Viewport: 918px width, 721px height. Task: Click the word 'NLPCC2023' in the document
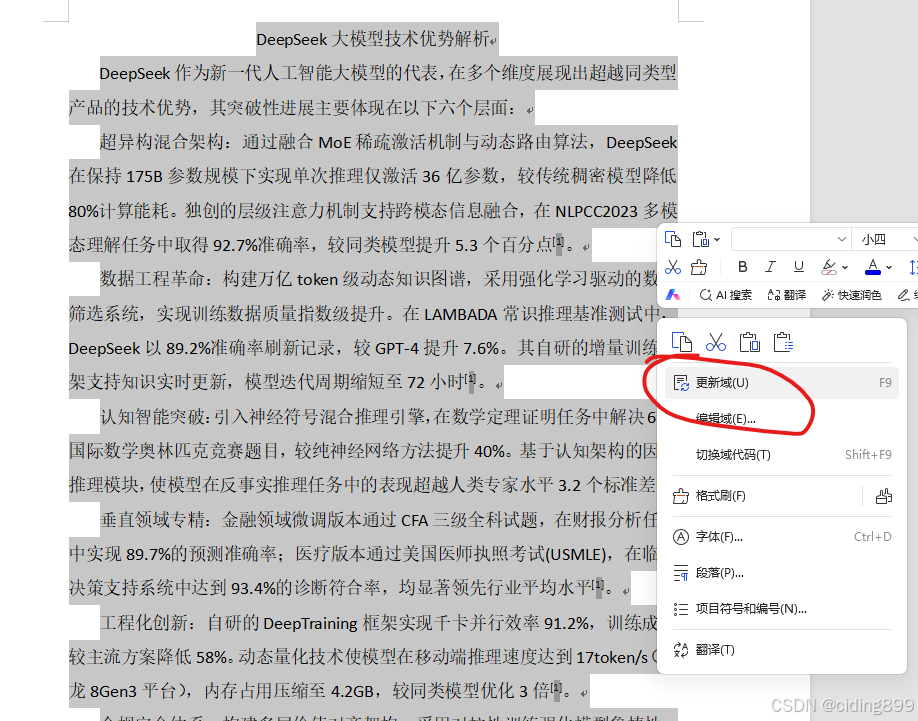coord(596,211)
